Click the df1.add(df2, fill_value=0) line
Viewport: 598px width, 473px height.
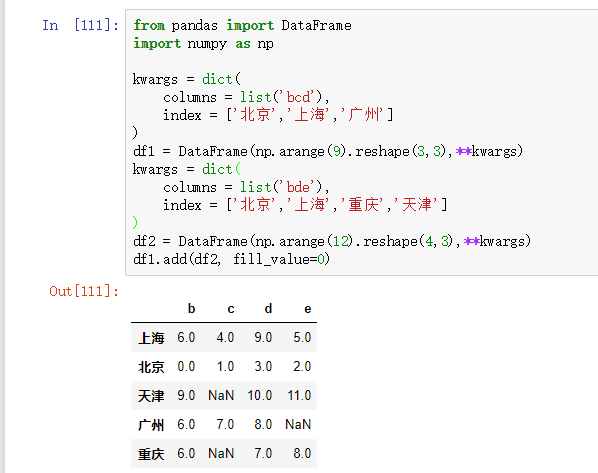pos(231,259)
